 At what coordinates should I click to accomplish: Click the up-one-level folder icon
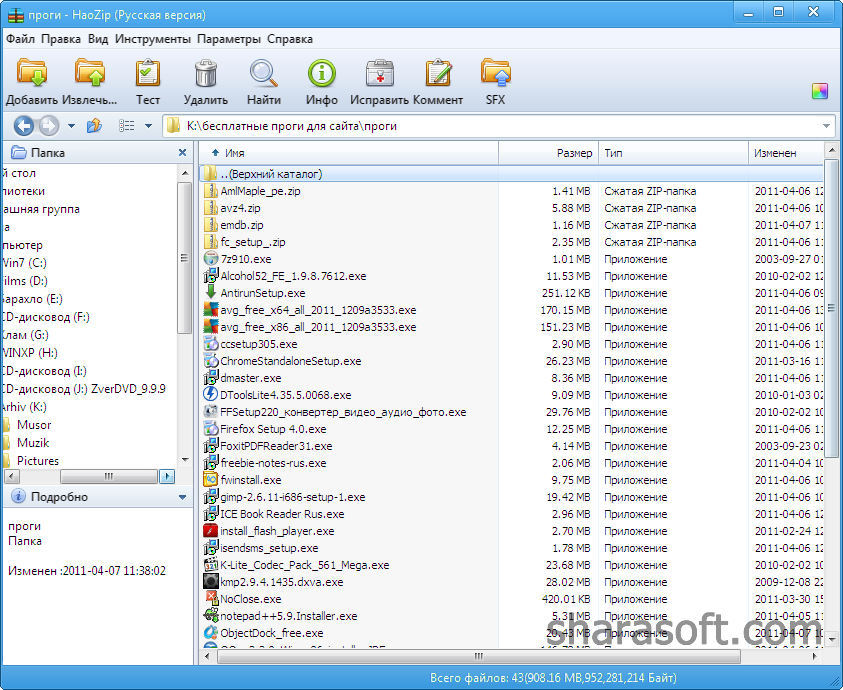click(94, 126)
